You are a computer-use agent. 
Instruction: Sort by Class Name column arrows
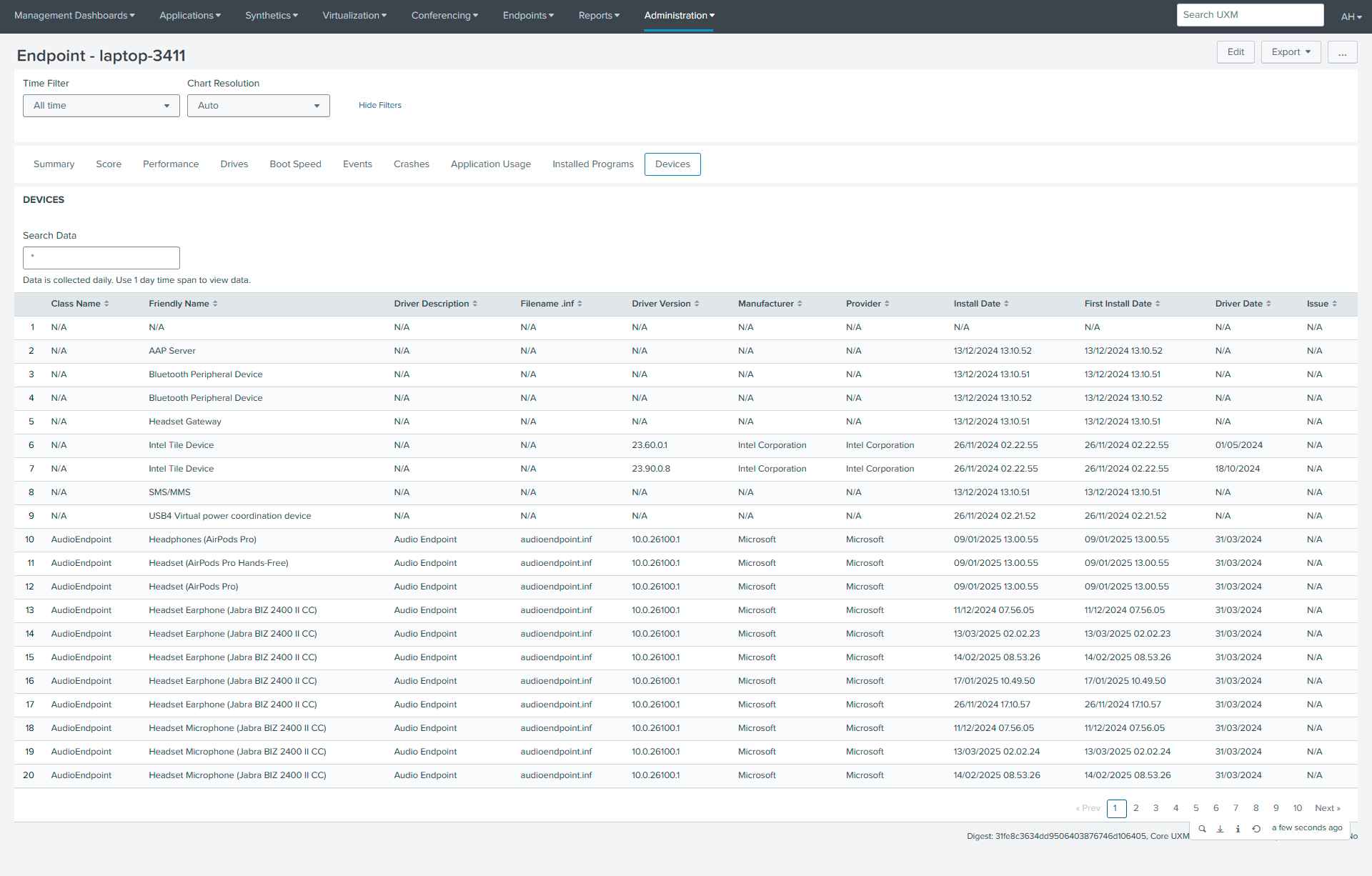(x=106, y=304)
